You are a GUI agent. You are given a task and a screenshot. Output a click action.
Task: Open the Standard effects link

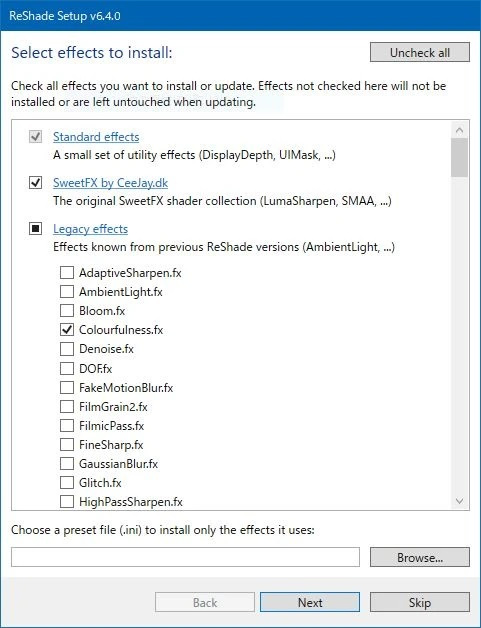point(96,137)
